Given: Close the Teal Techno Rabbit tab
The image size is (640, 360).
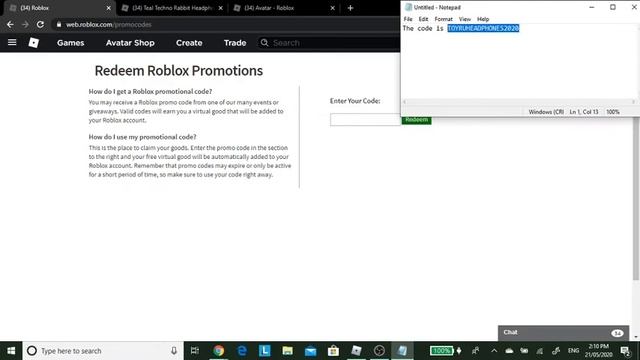Looking at the screenshot, I should (x=221, y=8).
